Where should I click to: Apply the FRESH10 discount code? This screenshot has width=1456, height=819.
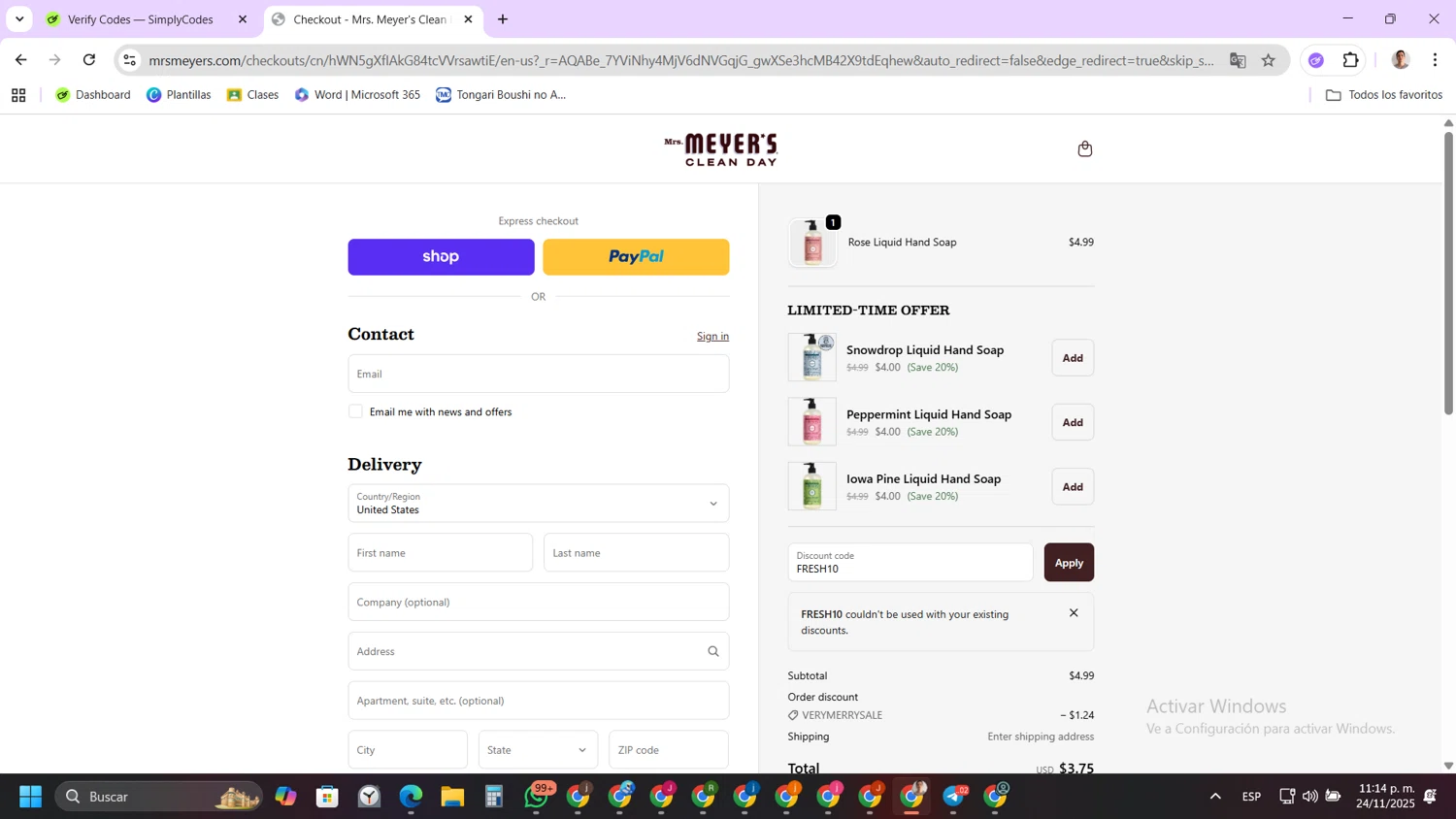1069,563
